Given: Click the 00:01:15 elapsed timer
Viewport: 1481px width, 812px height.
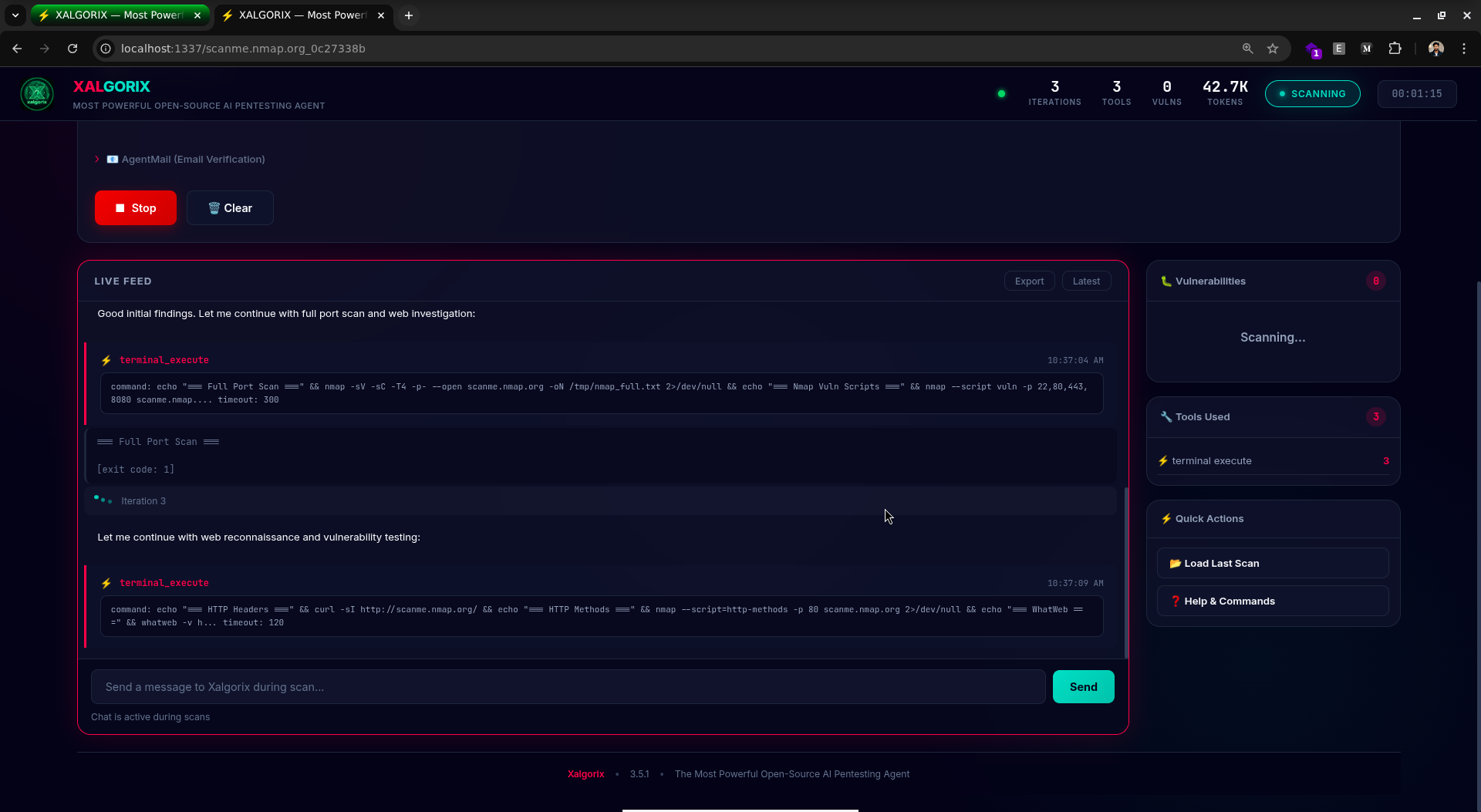Looking at the screenshot, I should pyautogui.click(x=1417, y=94).
